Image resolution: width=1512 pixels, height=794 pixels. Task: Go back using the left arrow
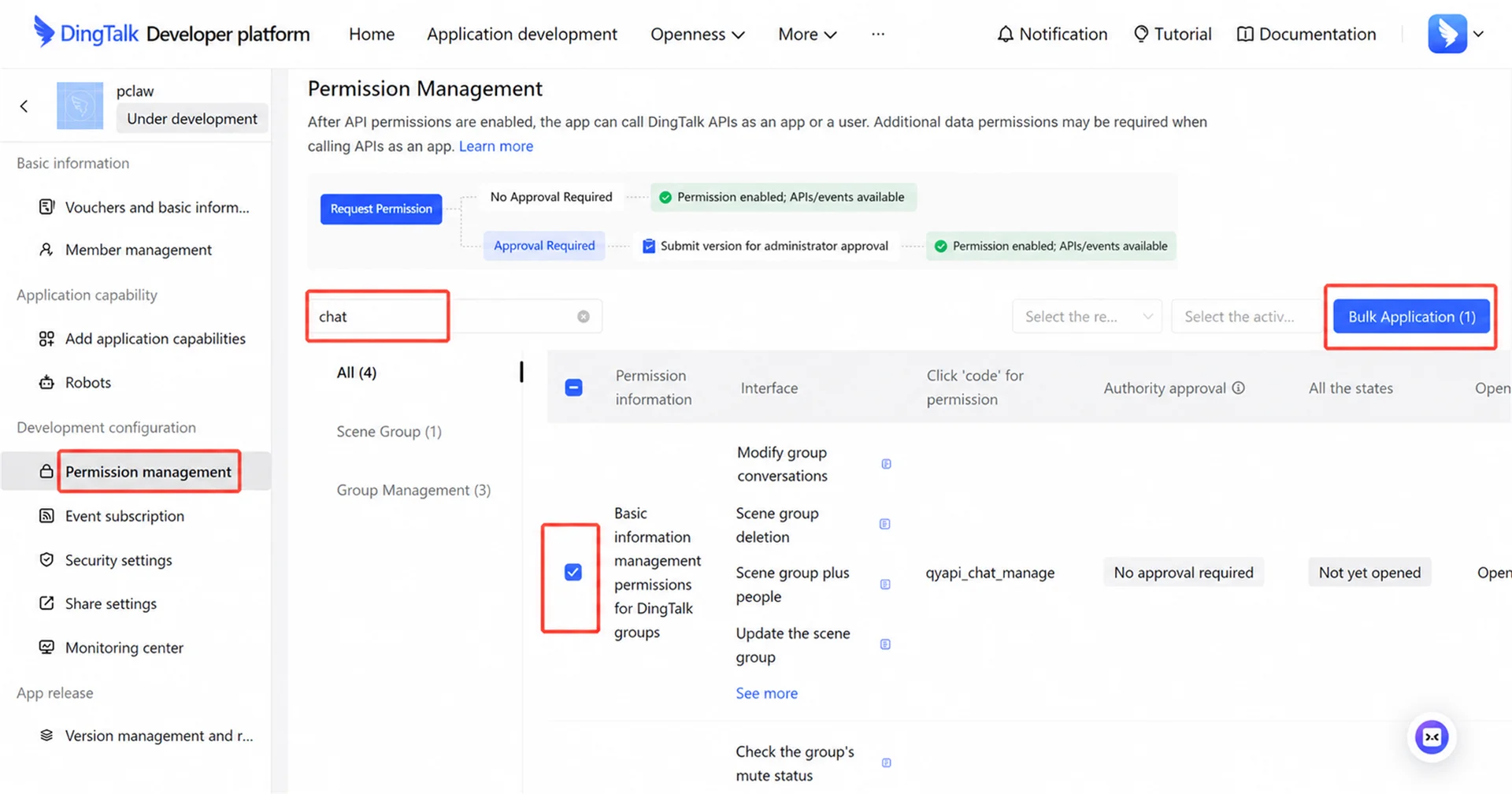pyautogui.click(x=24, y=106)
